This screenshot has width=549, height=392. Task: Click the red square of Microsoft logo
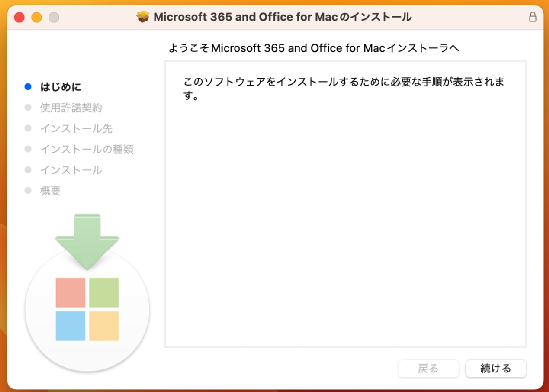coord(70,293)
